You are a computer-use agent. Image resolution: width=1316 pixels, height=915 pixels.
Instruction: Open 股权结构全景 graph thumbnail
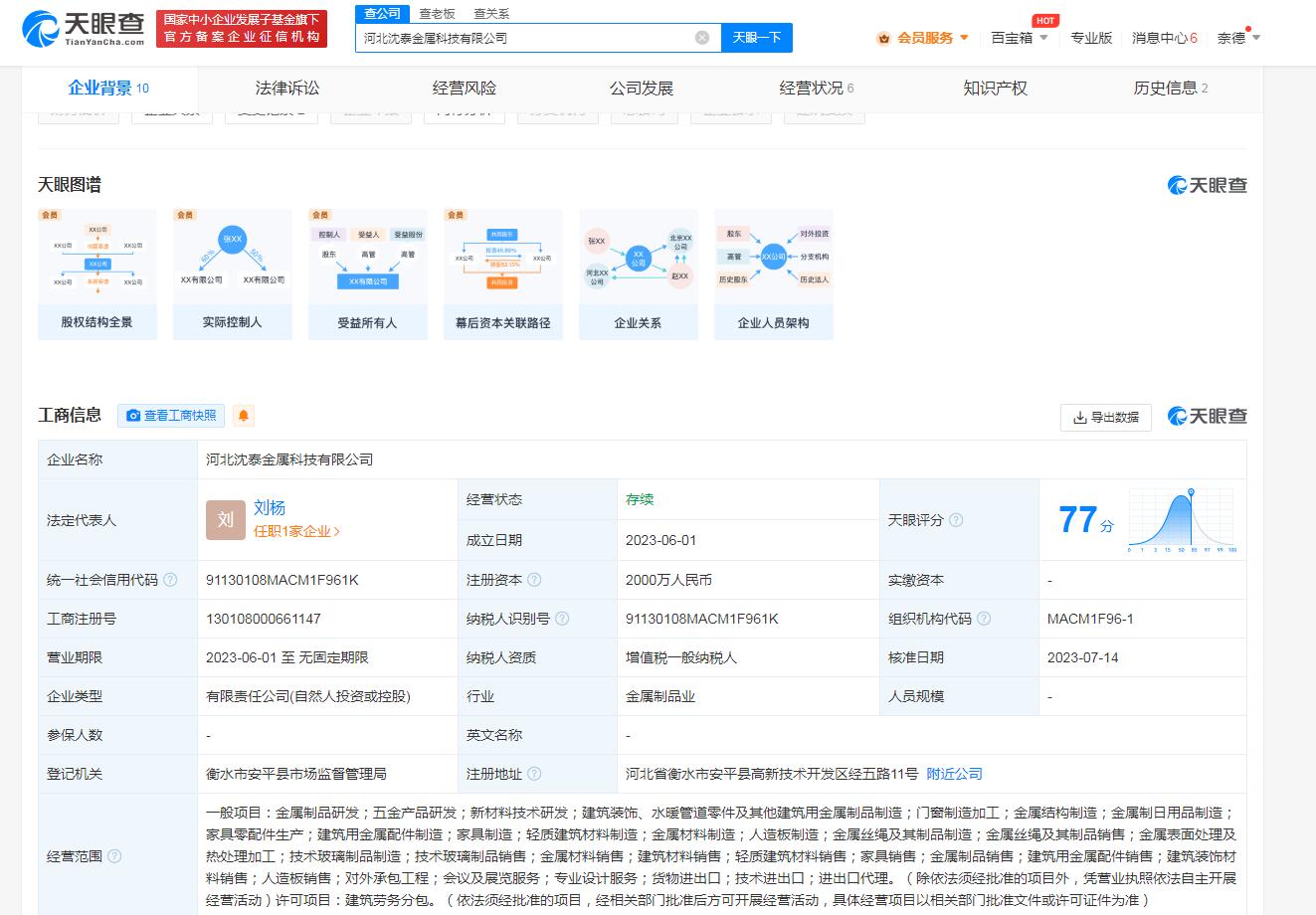pos(97,274)
